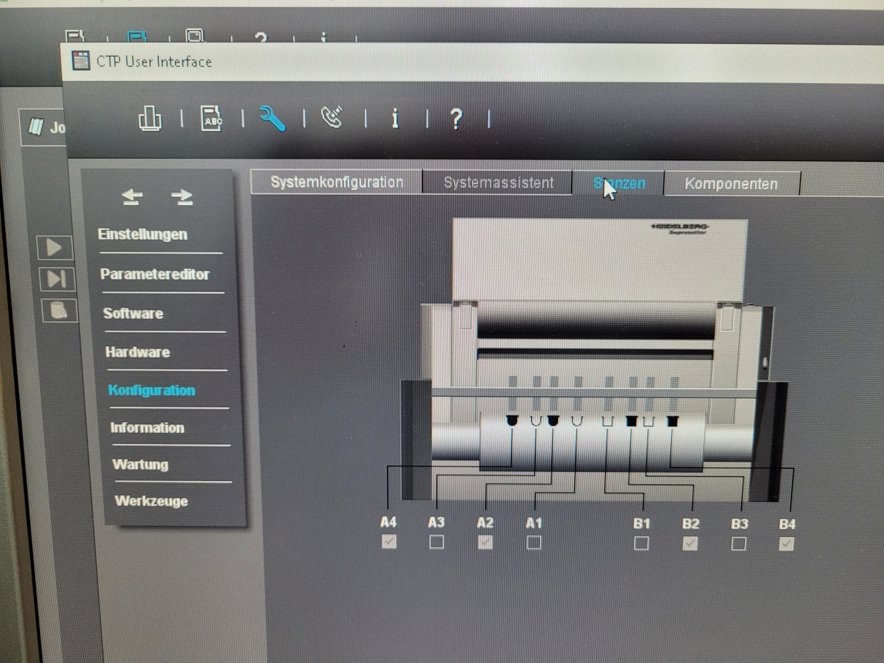Click the play arrow button on left edge

click(53, 247)
